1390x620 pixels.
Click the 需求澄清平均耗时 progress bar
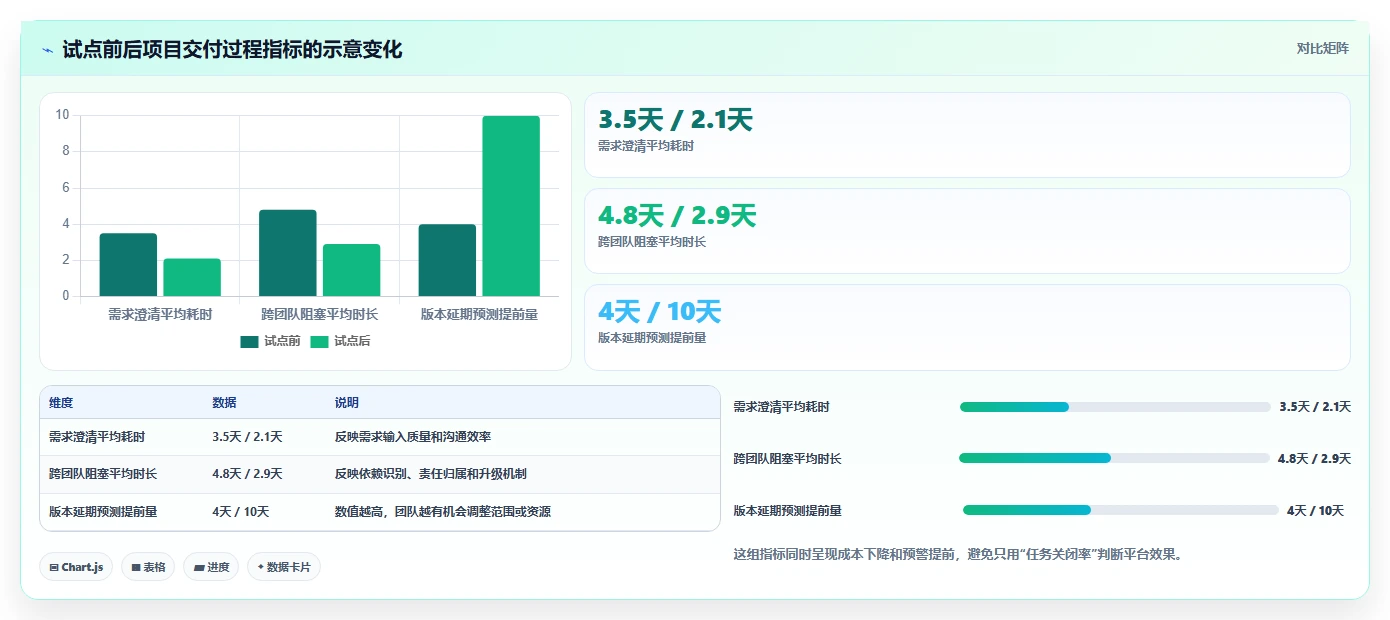coord(1115,407)
